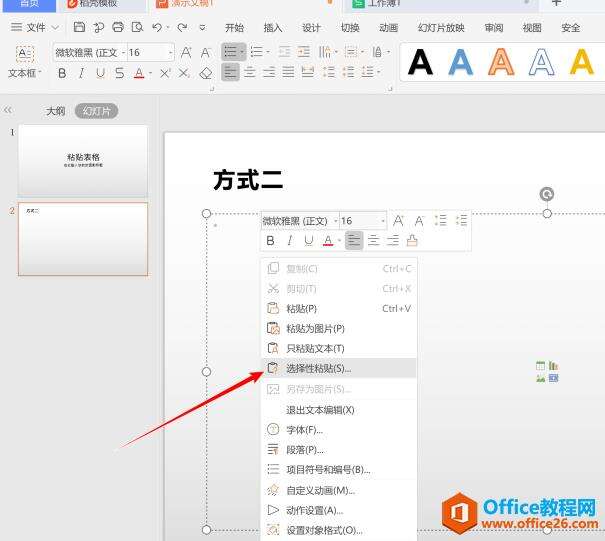Switch to the 设计 ribbon tab

click(x=311, y=27)
